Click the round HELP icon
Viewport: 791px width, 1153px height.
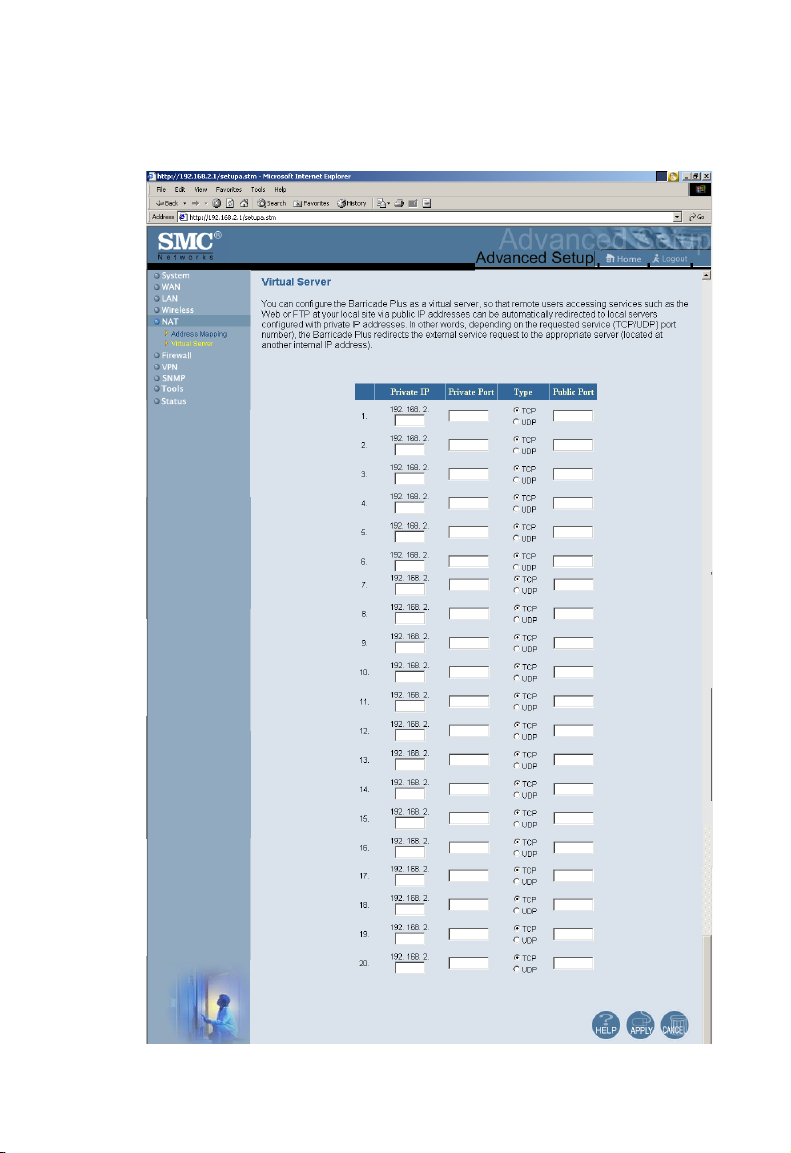606,1025
